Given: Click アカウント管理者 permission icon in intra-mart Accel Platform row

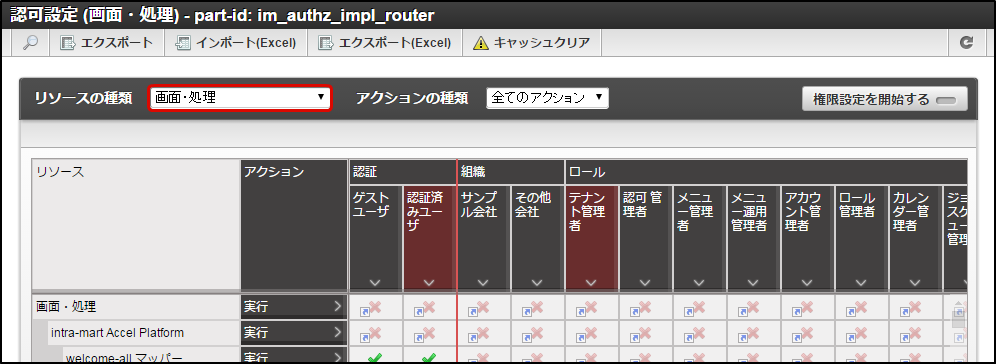Looking at the screenshot, I should [803, 334].
